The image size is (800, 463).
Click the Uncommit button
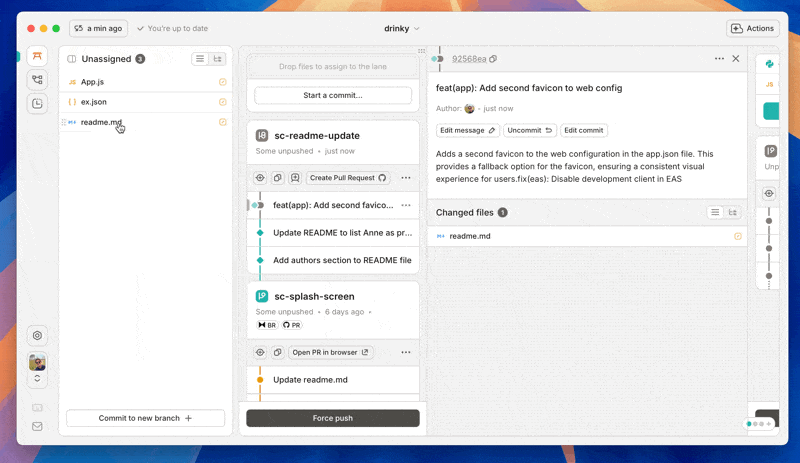(530, 130)
